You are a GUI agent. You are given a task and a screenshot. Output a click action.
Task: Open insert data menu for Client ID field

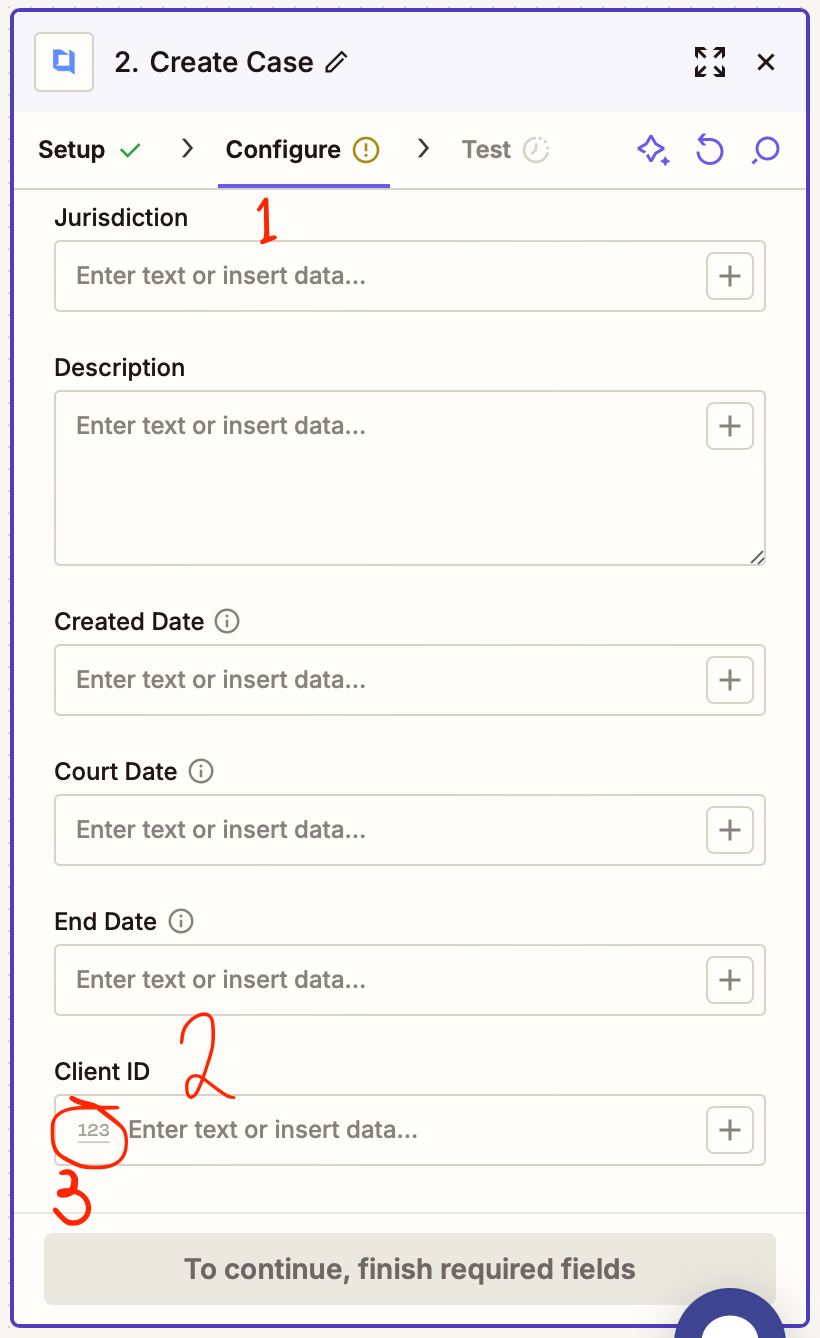(x=729, y=1130)
